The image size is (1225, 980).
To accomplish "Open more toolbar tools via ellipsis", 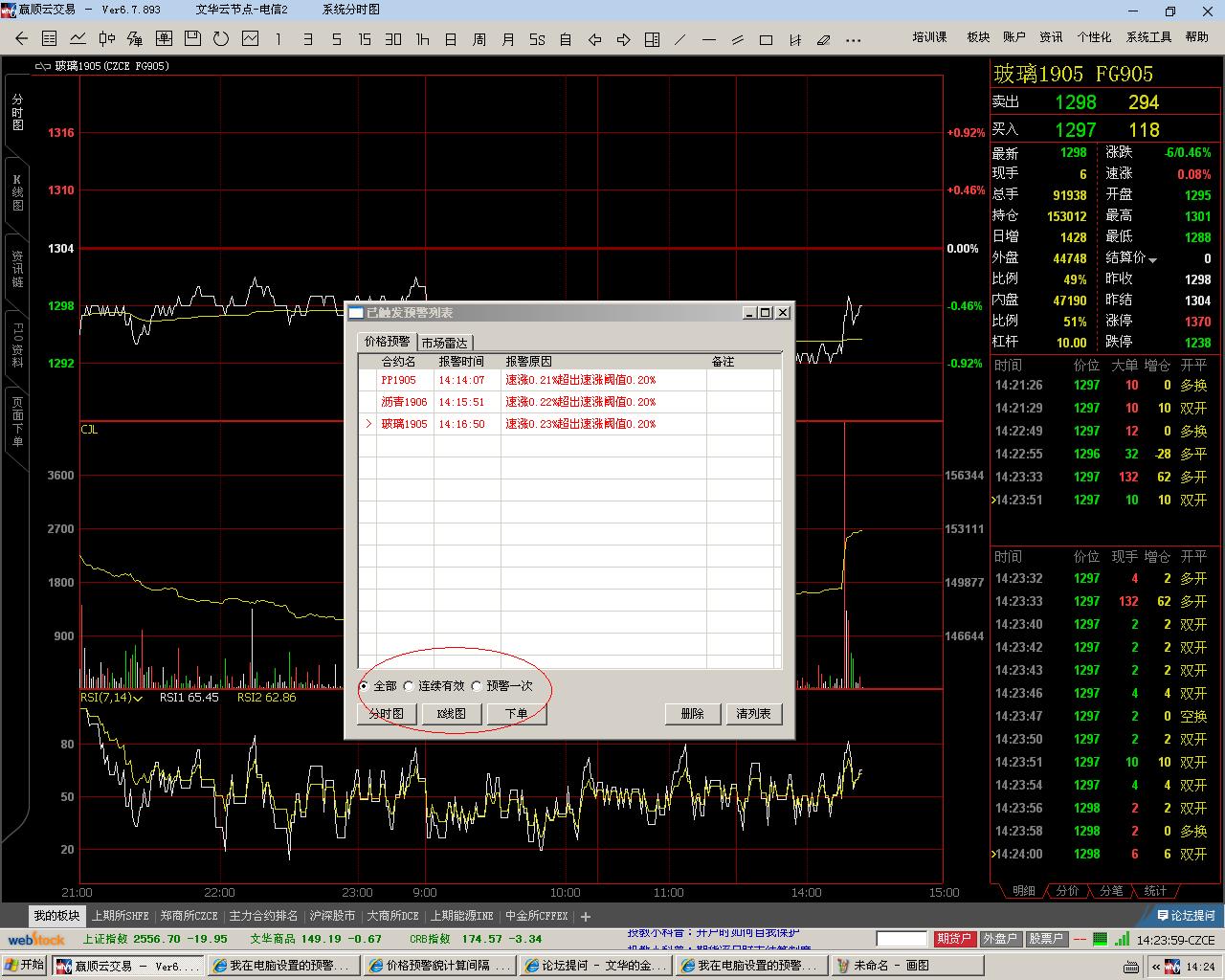I will click(854, 40).
